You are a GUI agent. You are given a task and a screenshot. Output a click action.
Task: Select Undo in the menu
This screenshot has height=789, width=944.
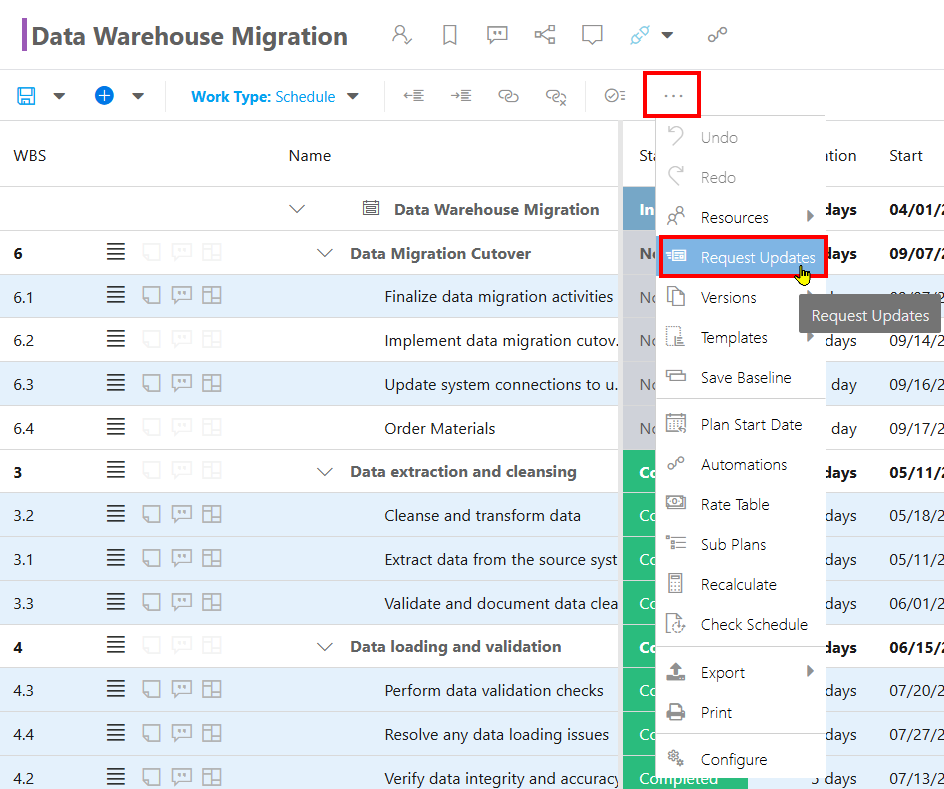pos(741,137)
